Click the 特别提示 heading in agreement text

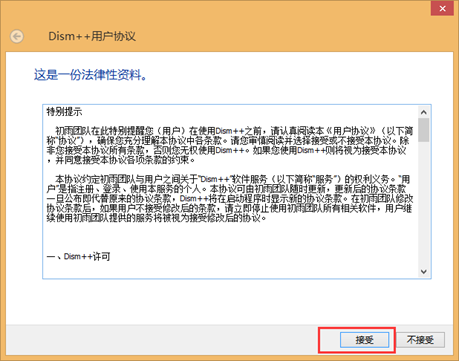coord(64,112)
